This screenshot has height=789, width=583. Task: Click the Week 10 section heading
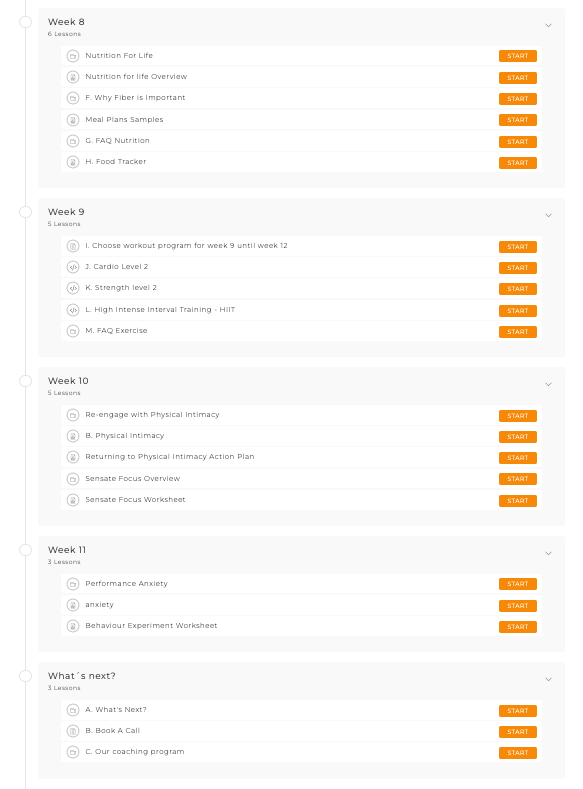[68, 381]
